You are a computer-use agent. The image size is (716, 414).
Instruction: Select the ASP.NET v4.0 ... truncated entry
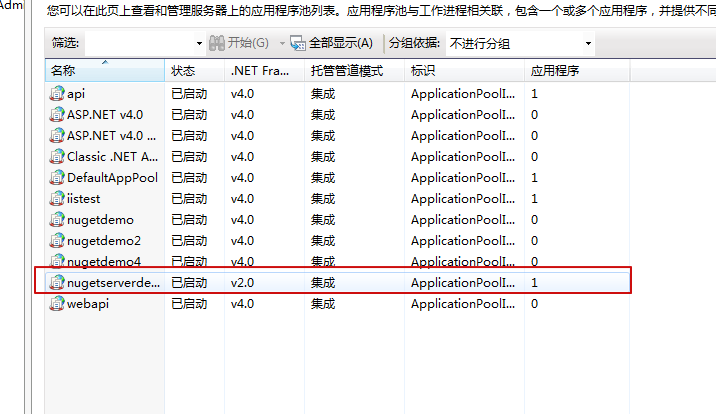pos(111,136)
